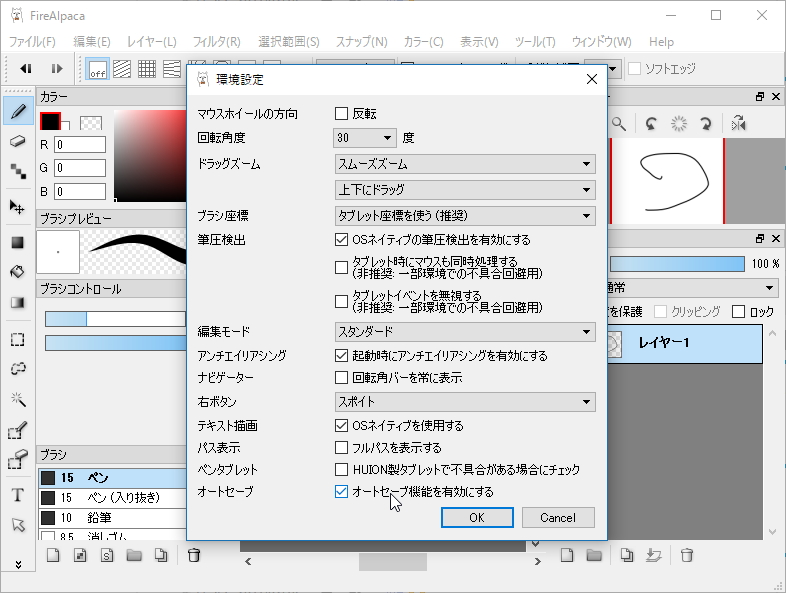Delete brush using brush panel trash icon
Viewport: 786px width, 593px height.
(x=193, y=555)
